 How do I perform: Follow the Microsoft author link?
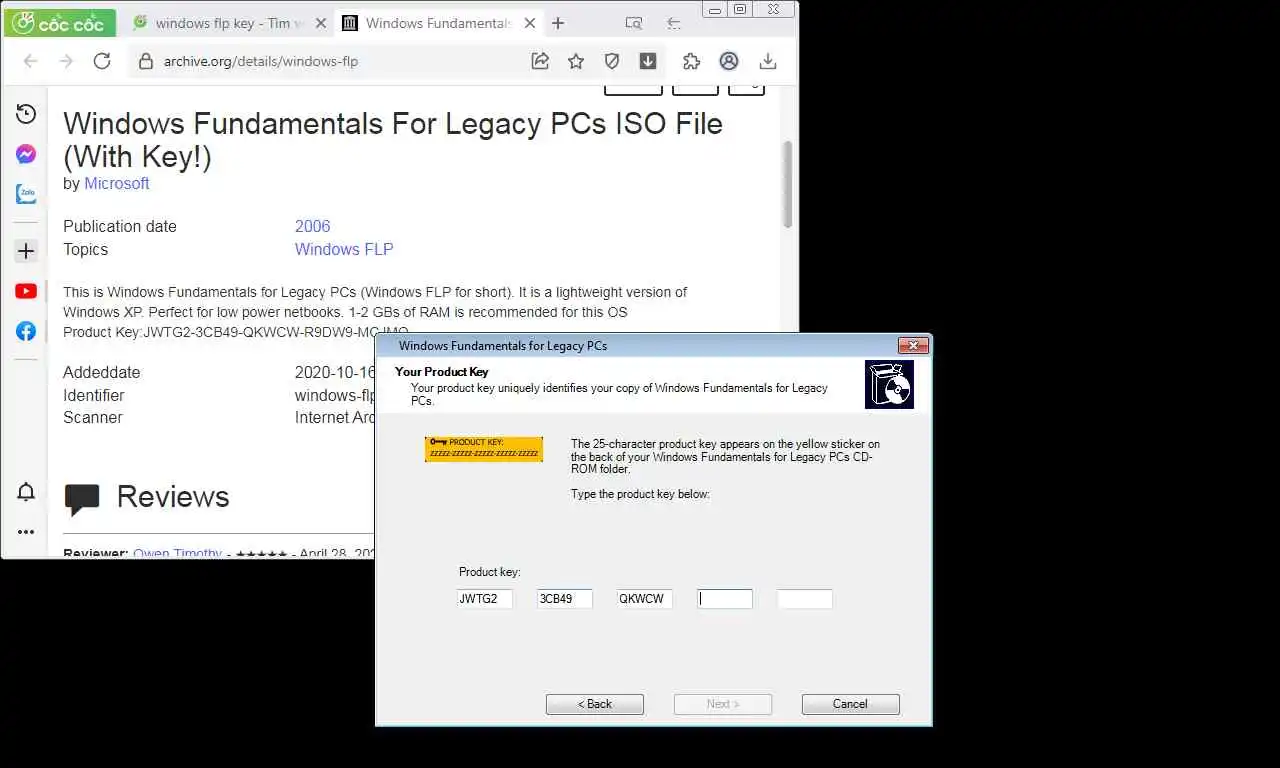point(117,183)
